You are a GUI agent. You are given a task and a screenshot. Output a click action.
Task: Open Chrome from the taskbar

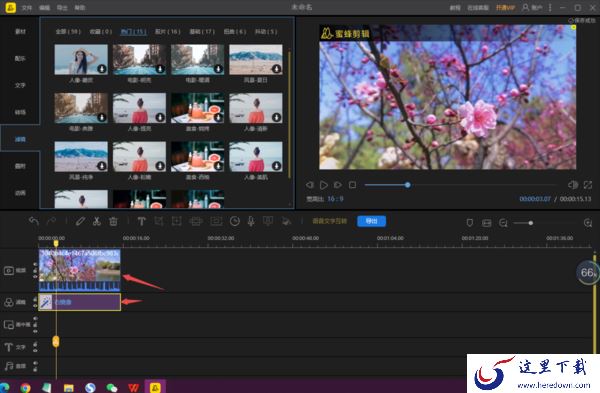point(26,388)
